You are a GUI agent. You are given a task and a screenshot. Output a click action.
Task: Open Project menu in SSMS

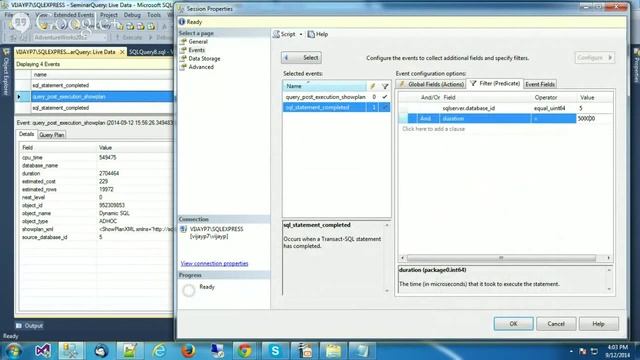pos(109,15)
